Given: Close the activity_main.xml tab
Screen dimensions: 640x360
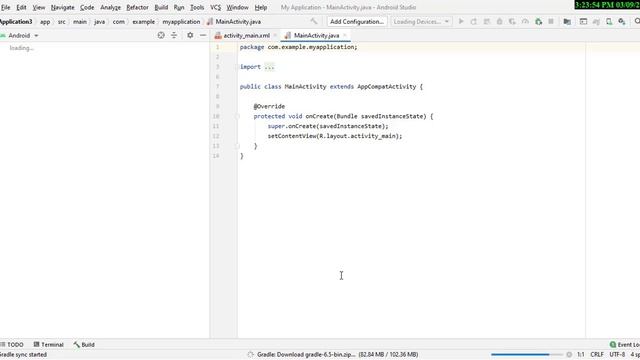Looking at the screenshot, I should click(275, 36).
